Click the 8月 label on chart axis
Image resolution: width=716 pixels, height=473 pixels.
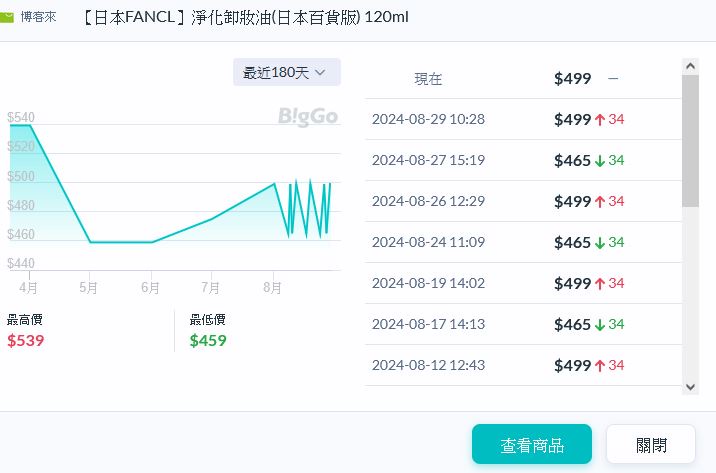pyautogui.click(x=272, y=289)
